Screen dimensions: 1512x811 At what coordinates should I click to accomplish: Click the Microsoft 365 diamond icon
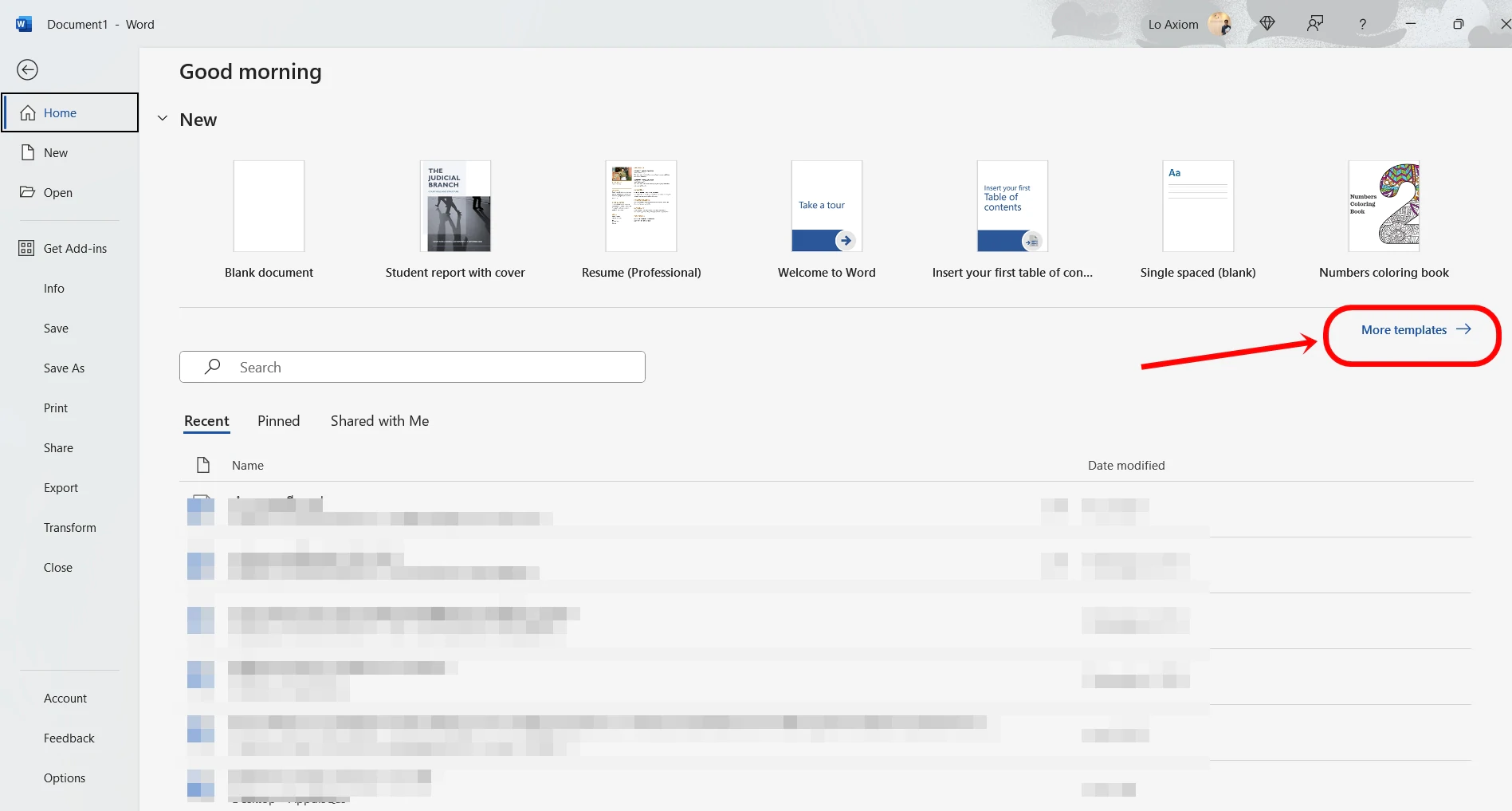(x=1267, y=24)
